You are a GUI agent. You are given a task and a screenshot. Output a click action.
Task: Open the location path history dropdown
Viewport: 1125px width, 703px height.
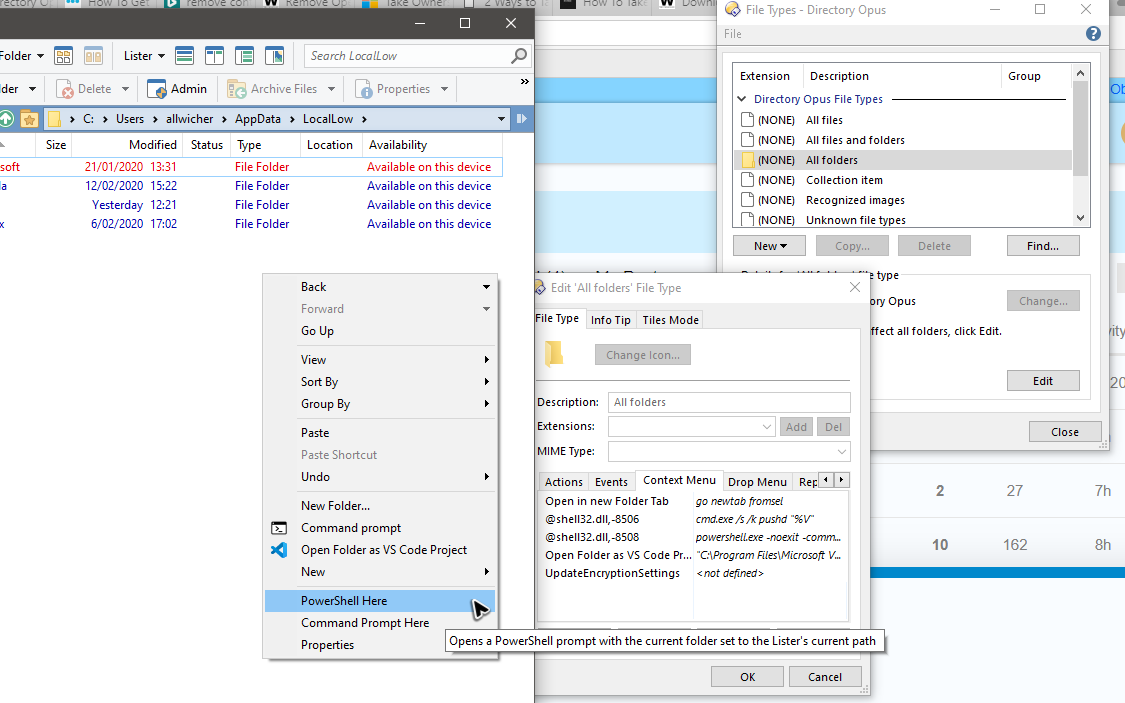tap(501, 119)
